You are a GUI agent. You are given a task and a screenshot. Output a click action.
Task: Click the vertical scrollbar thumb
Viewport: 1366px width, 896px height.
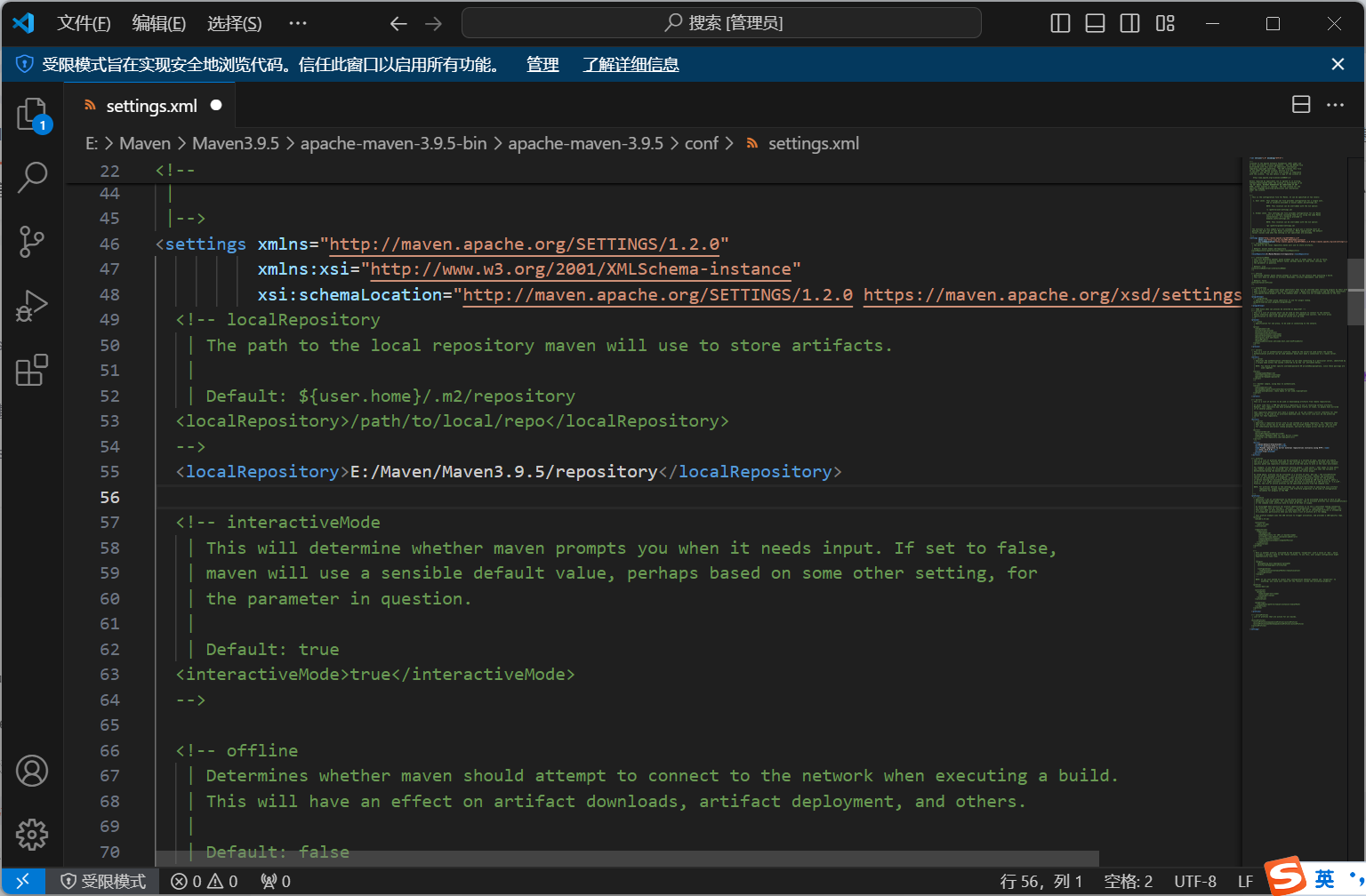click(x=1356, y=292)
